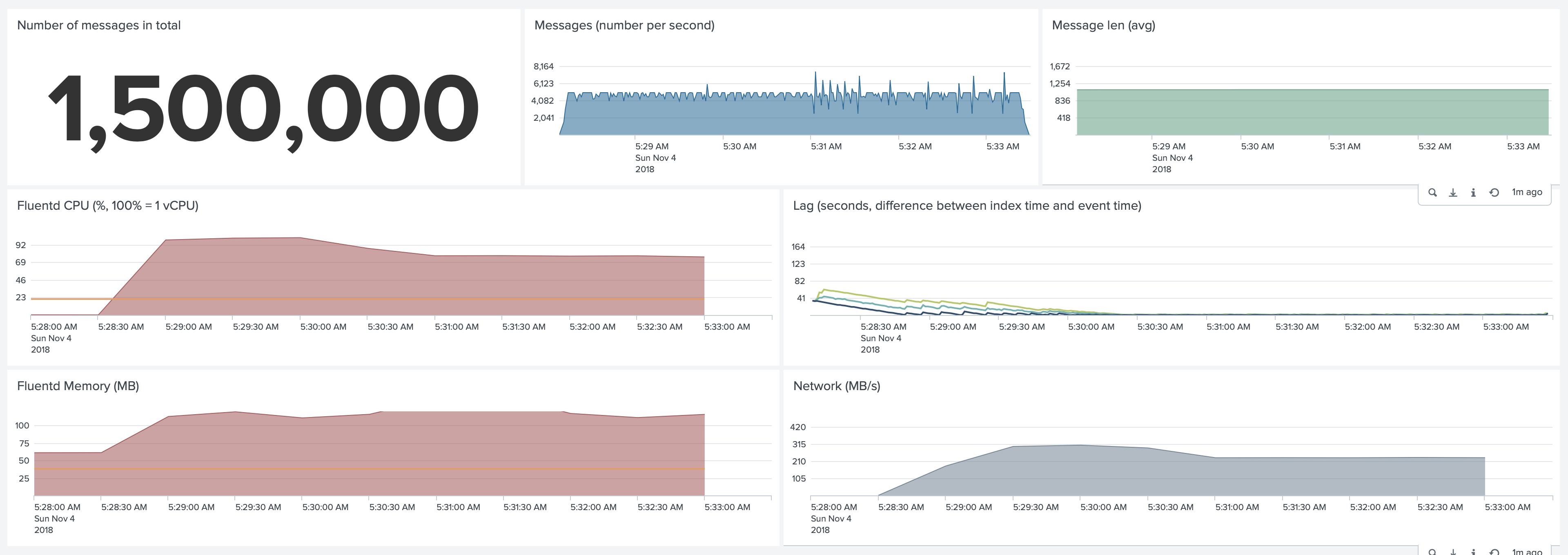Select 'Messages (number per second)' panel title
The height and width of the screenshot is (555, 1568).
click(624, 25)
